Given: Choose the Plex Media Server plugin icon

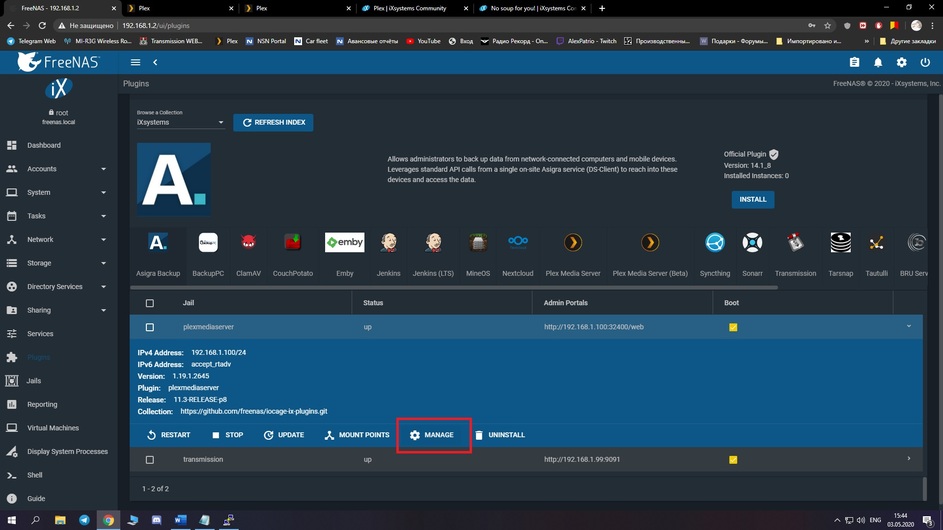Looking at the screenshot, I should [573, 242].
